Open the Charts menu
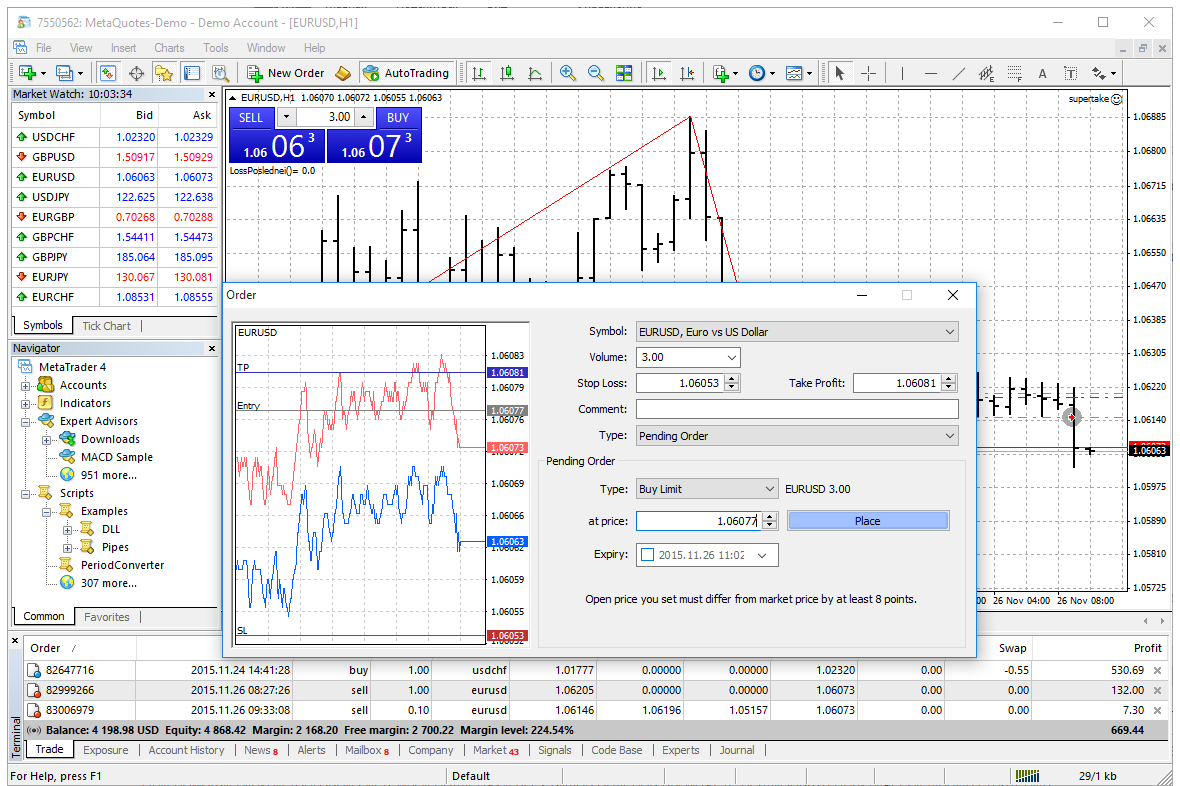This screenshot has width=1180, height=786. 169,48
